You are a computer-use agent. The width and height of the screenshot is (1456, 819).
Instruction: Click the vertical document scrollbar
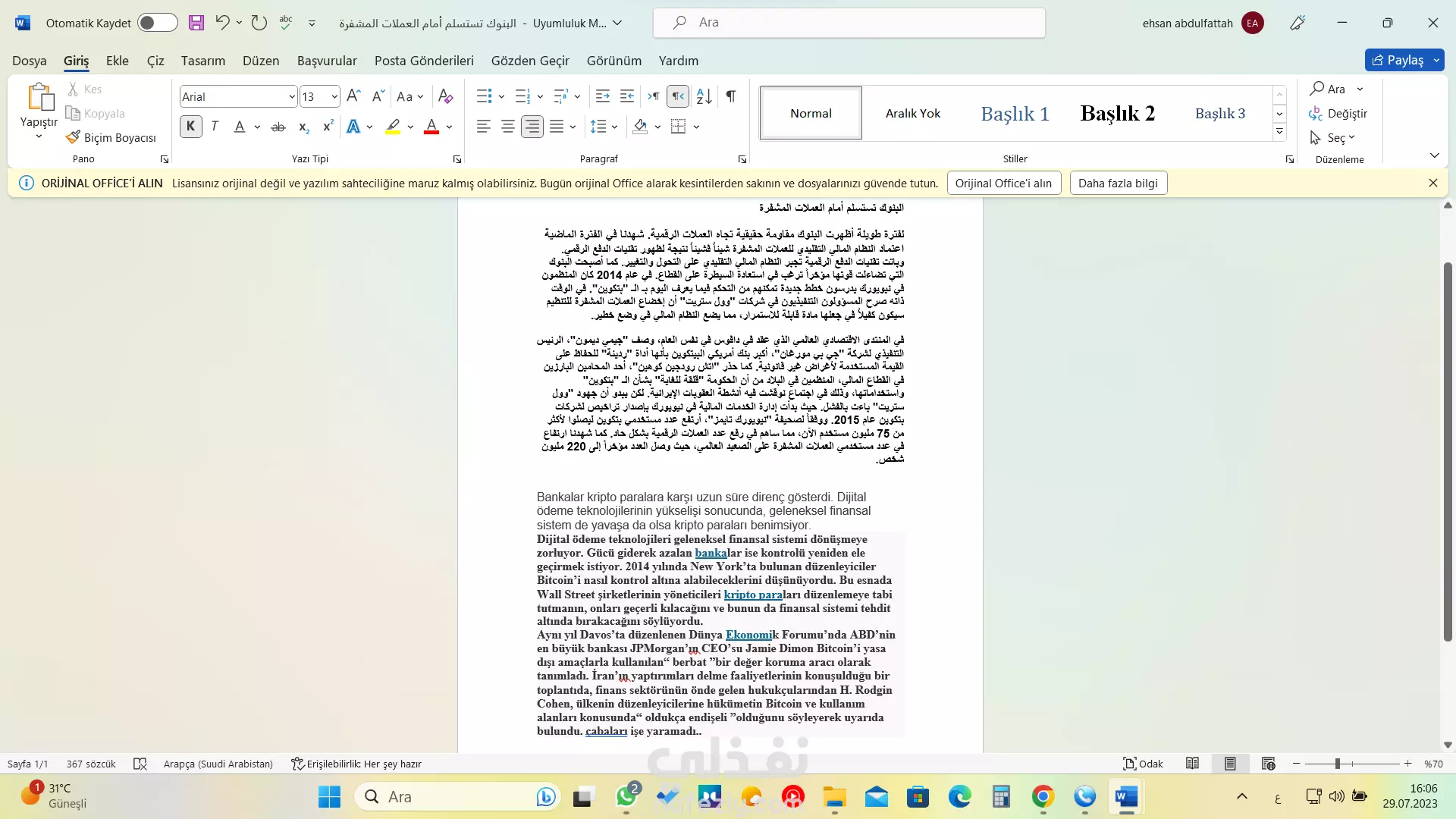[1448, 452]
